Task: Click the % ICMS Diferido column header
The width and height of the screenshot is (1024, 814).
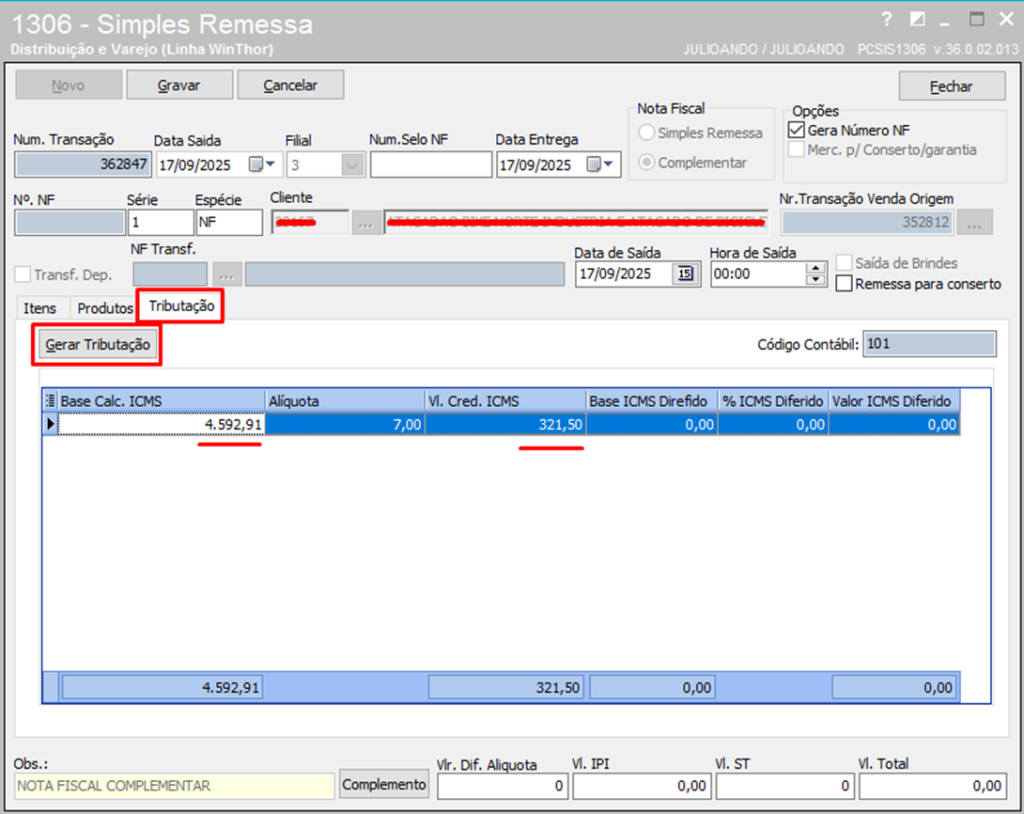Action: click(x=773, y=401)
